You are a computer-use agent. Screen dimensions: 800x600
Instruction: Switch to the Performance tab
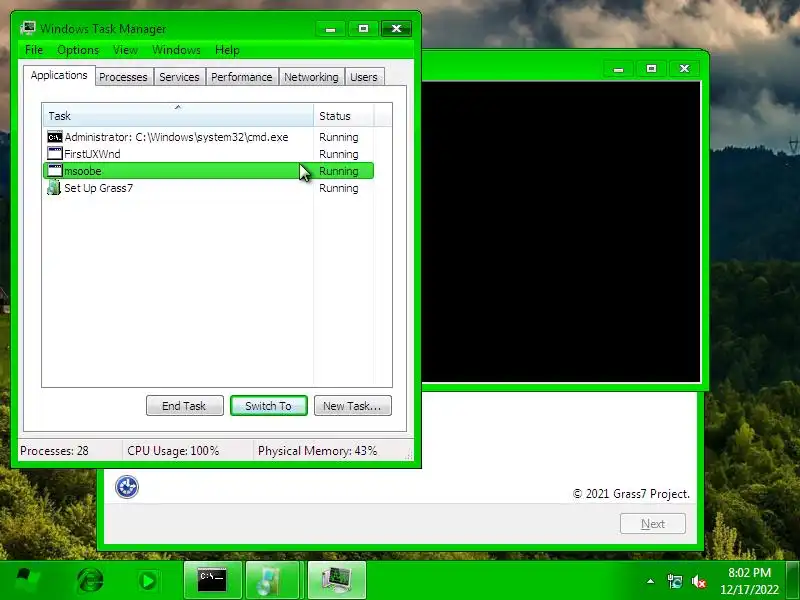(241, 77)
